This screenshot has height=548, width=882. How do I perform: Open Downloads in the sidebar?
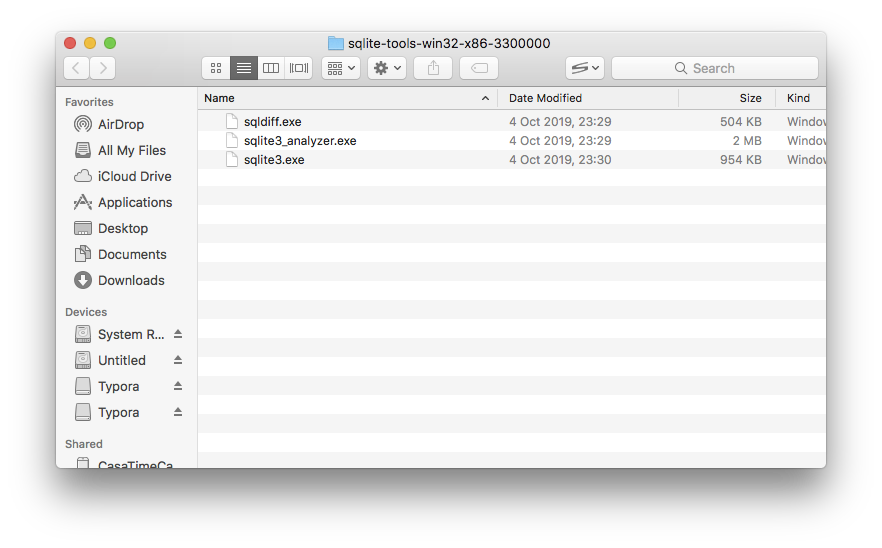click(130, 280)
